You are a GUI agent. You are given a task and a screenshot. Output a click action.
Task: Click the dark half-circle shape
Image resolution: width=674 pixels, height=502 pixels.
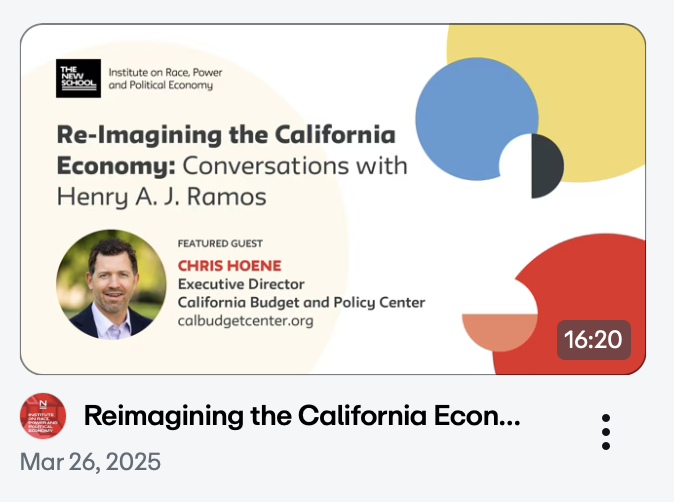tap(547, 166)
